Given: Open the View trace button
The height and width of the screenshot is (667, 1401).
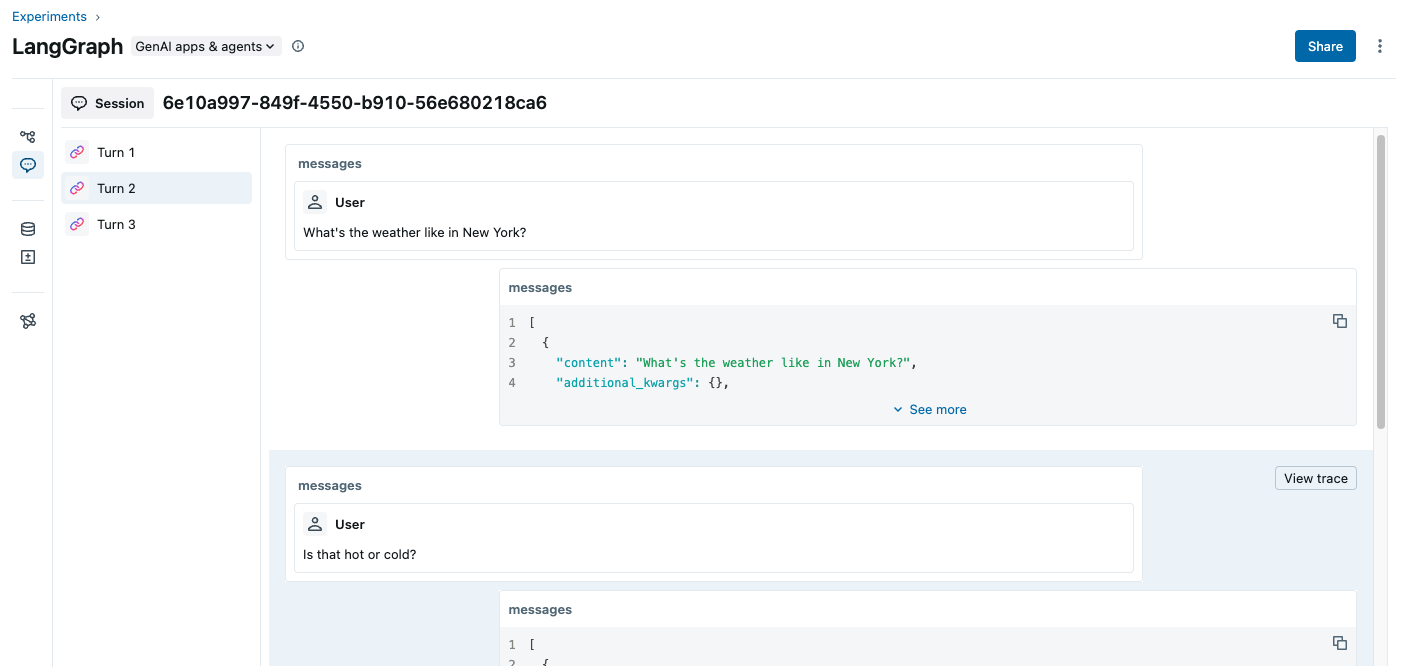Looking at the screenshot, I should (x=1315, y=478).
